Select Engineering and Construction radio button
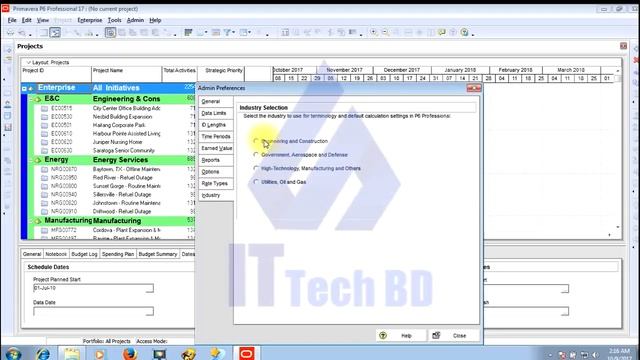This screenshot has width=640, height=360. (256, 141)
